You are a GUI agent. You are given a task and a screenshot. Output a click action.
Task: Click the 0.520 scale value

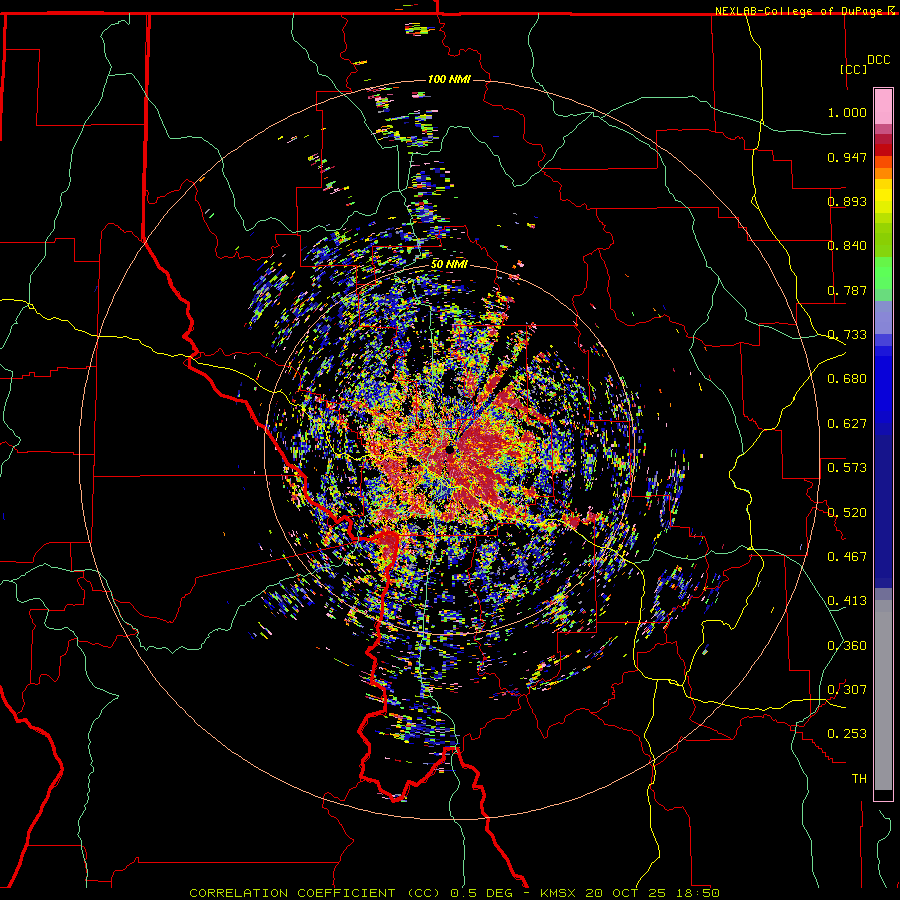point(847,513)
